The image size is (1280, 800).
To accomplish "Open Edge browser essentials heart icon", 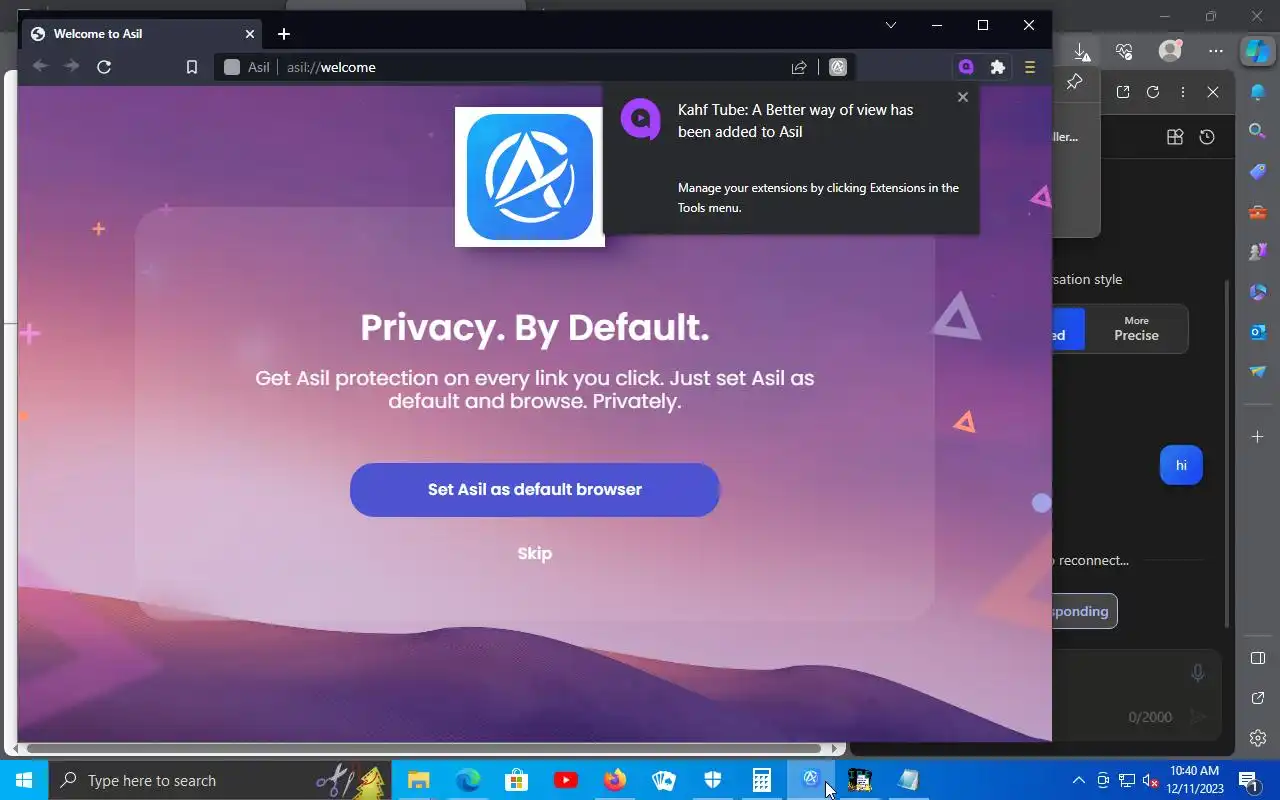I will (x=1124, y=51).
